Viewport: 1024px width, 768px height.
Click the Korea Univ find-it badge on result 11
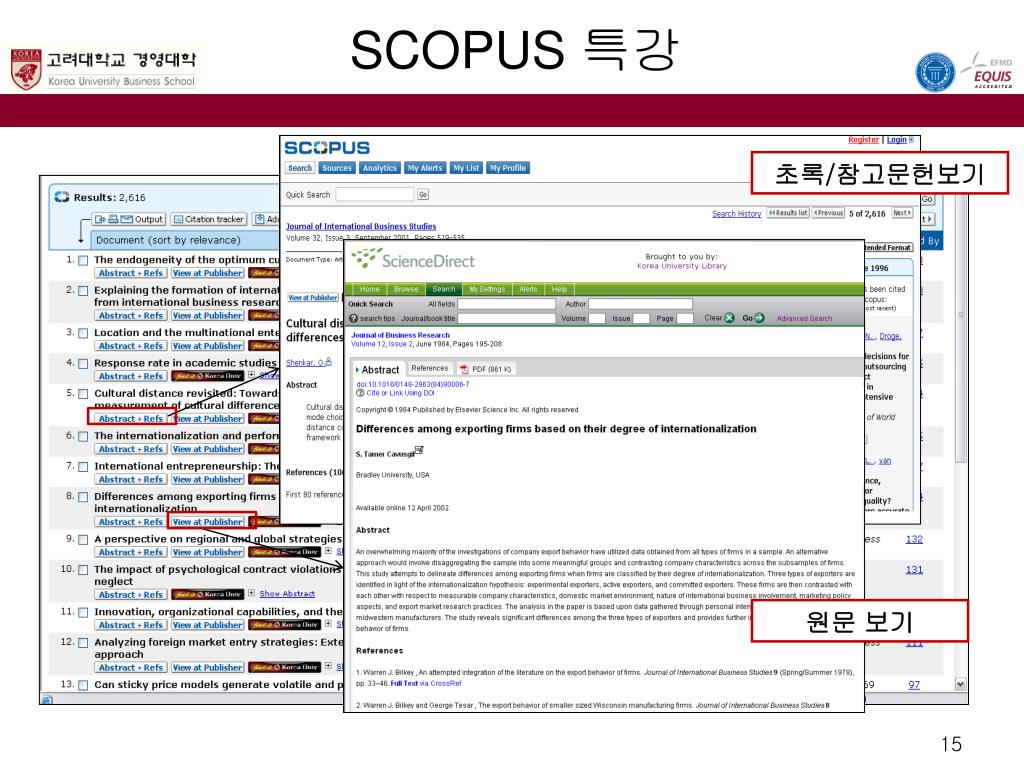point(285,625)
